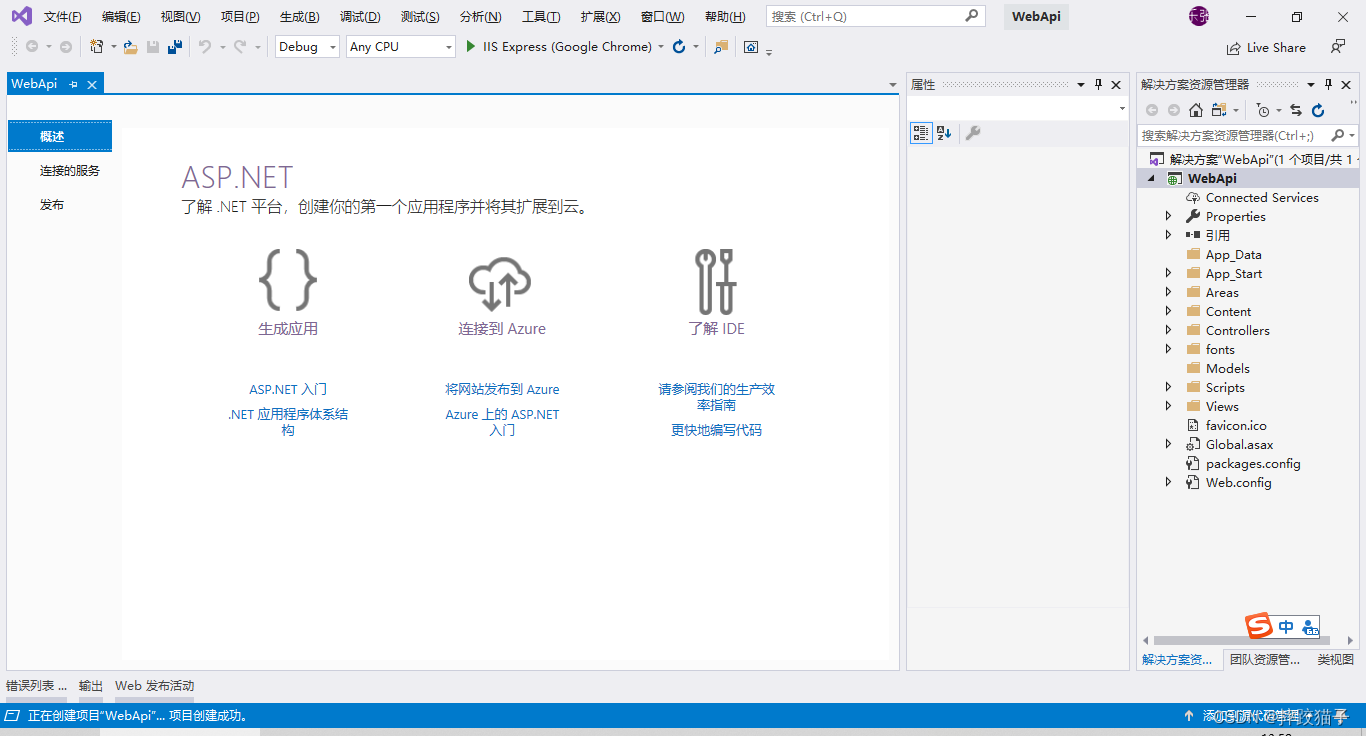This screenshot has width=1366, height=736.
Task: Open the IIS Express browser dropdown arrow
Action: [x=661, y=48]
